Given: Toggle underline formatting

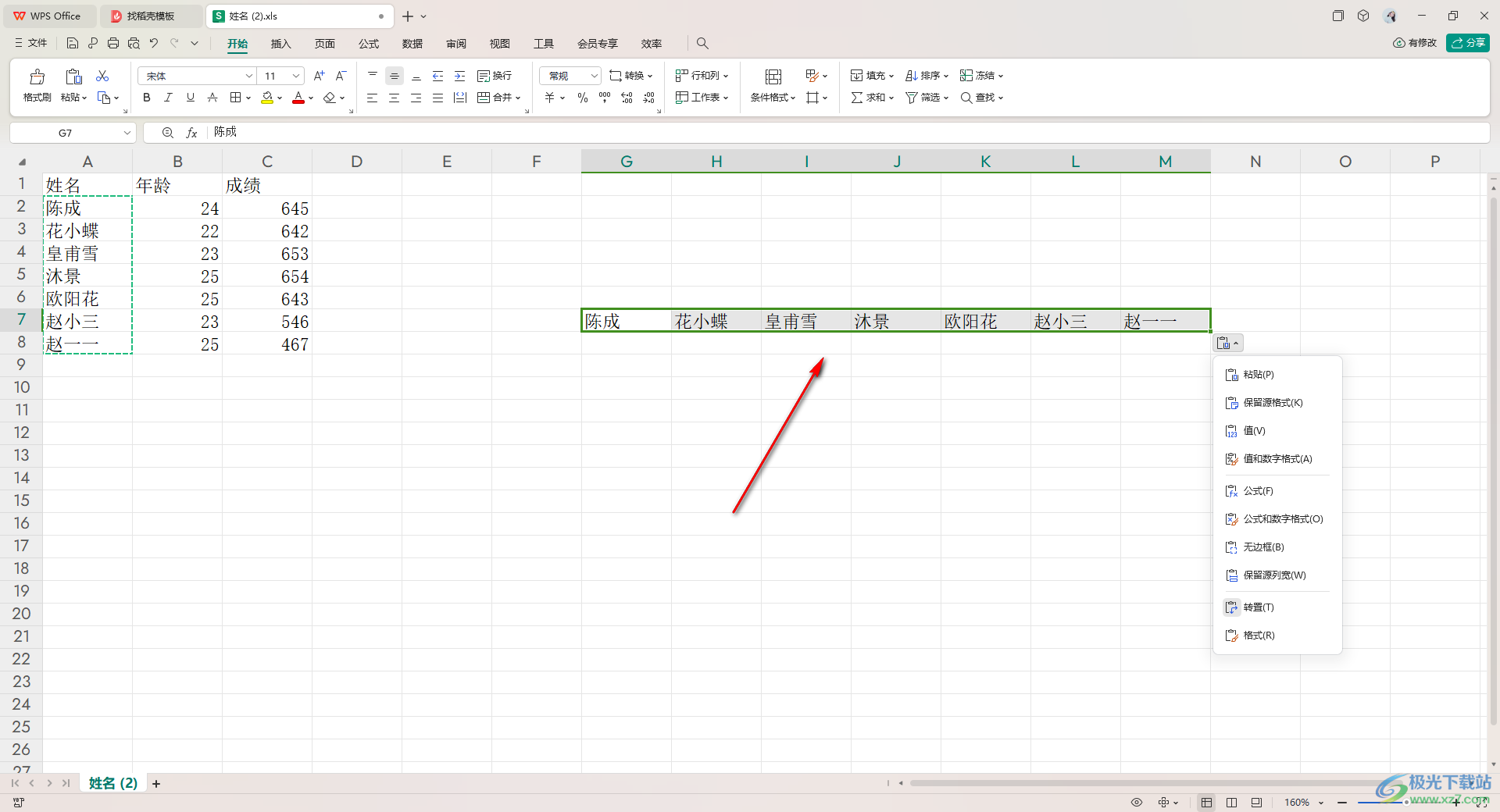Looking at the screenshot, I should 190,98.
